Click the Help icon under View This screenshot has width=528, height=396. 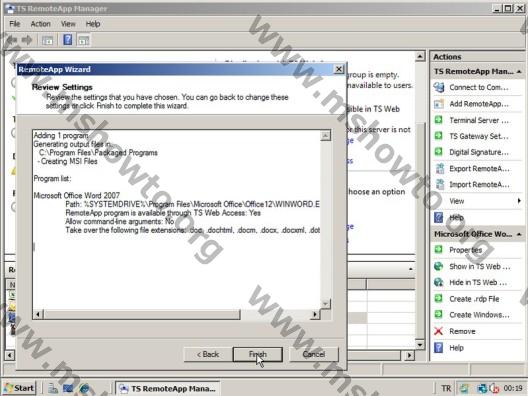(438, 217)
